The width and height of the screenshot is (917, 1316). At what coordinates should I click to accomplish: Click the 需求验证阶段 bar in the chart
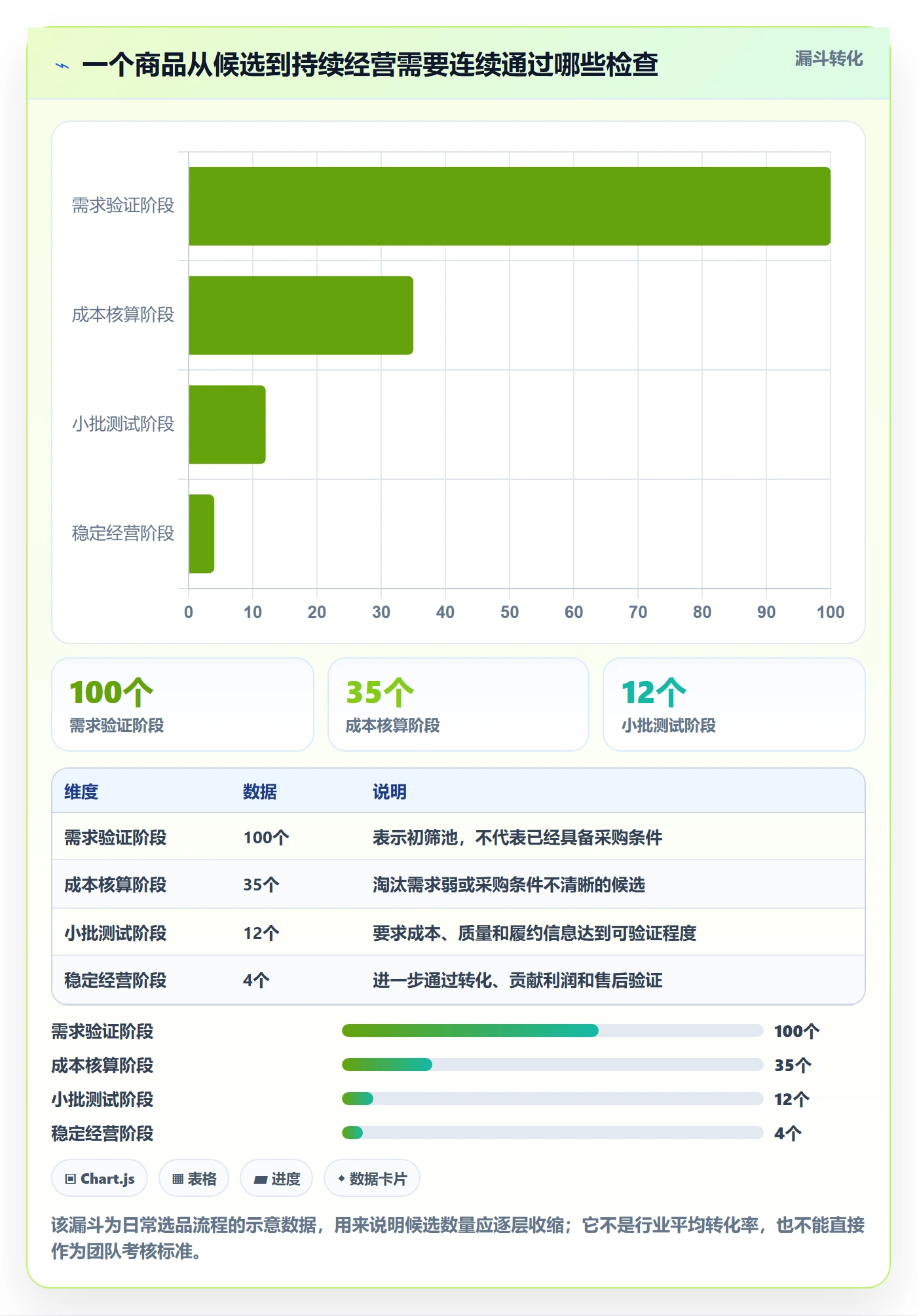pyautogui.click(x=510, y=206)
